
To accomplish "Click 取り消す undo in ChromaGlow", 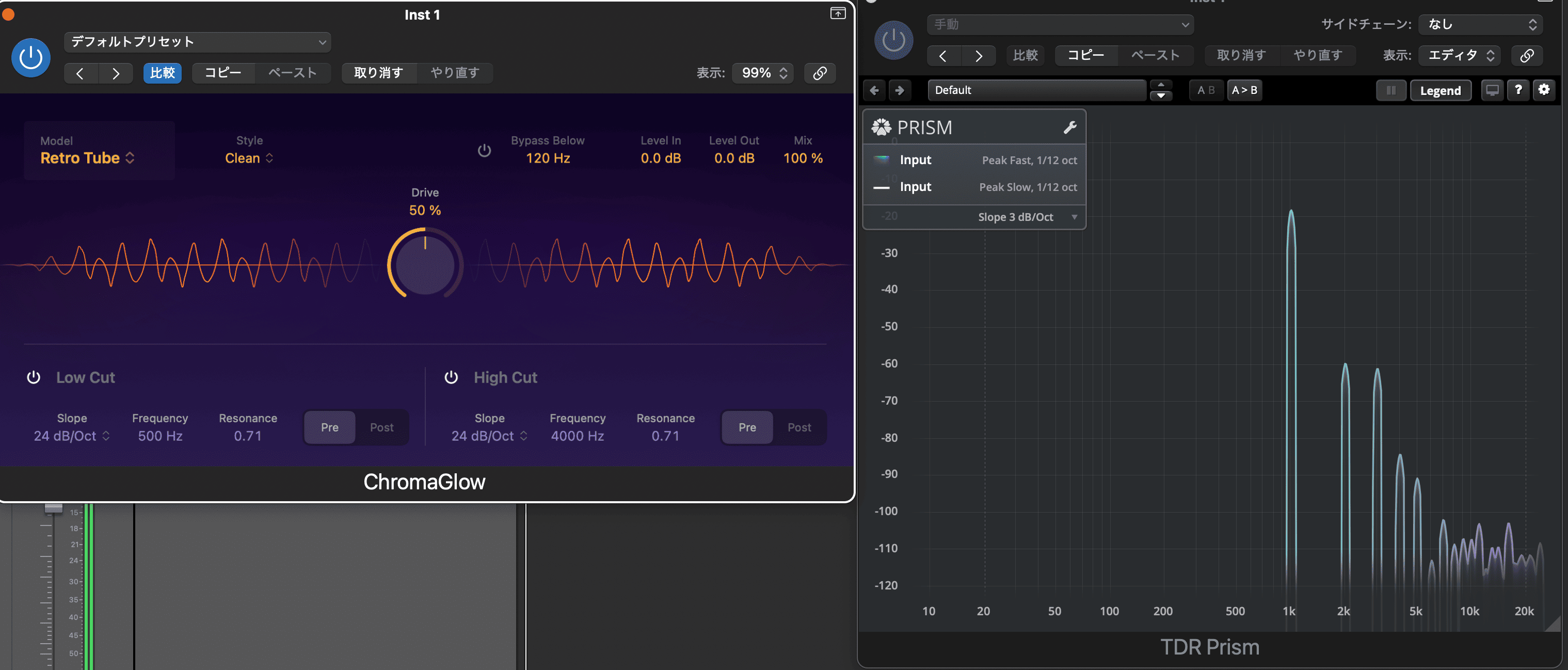I will (379, 73).
